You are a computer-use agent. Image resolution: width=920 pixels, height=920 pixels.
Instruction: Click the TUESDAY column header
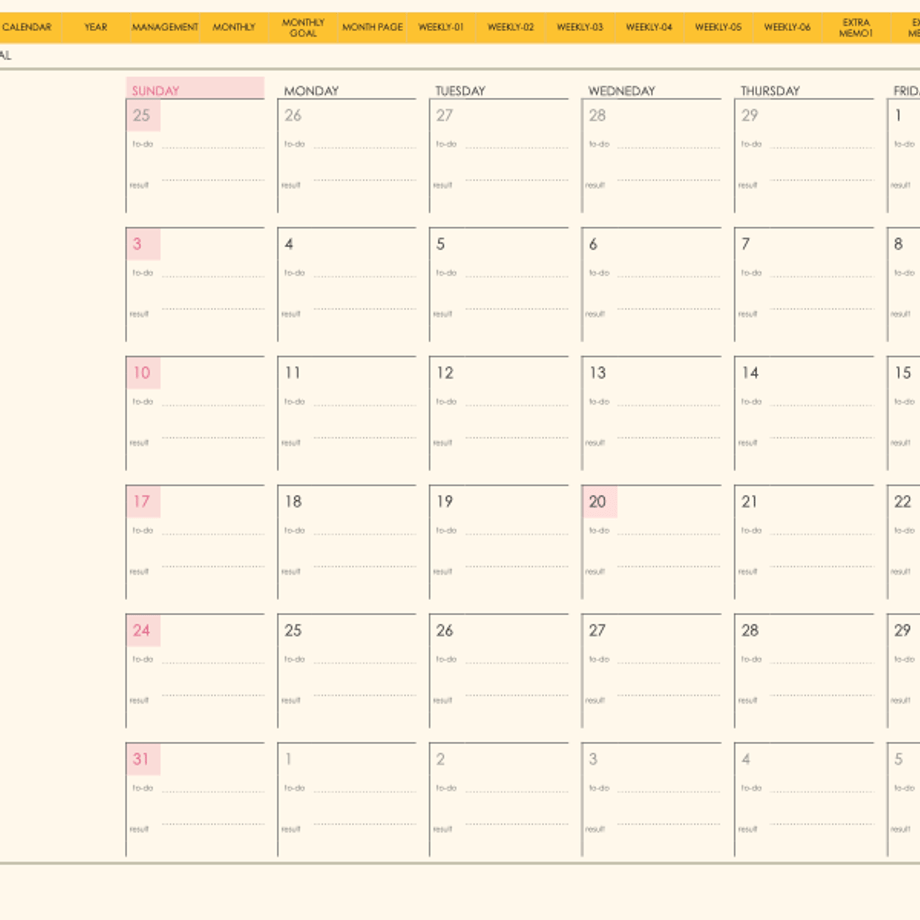(x=460, y=91)
